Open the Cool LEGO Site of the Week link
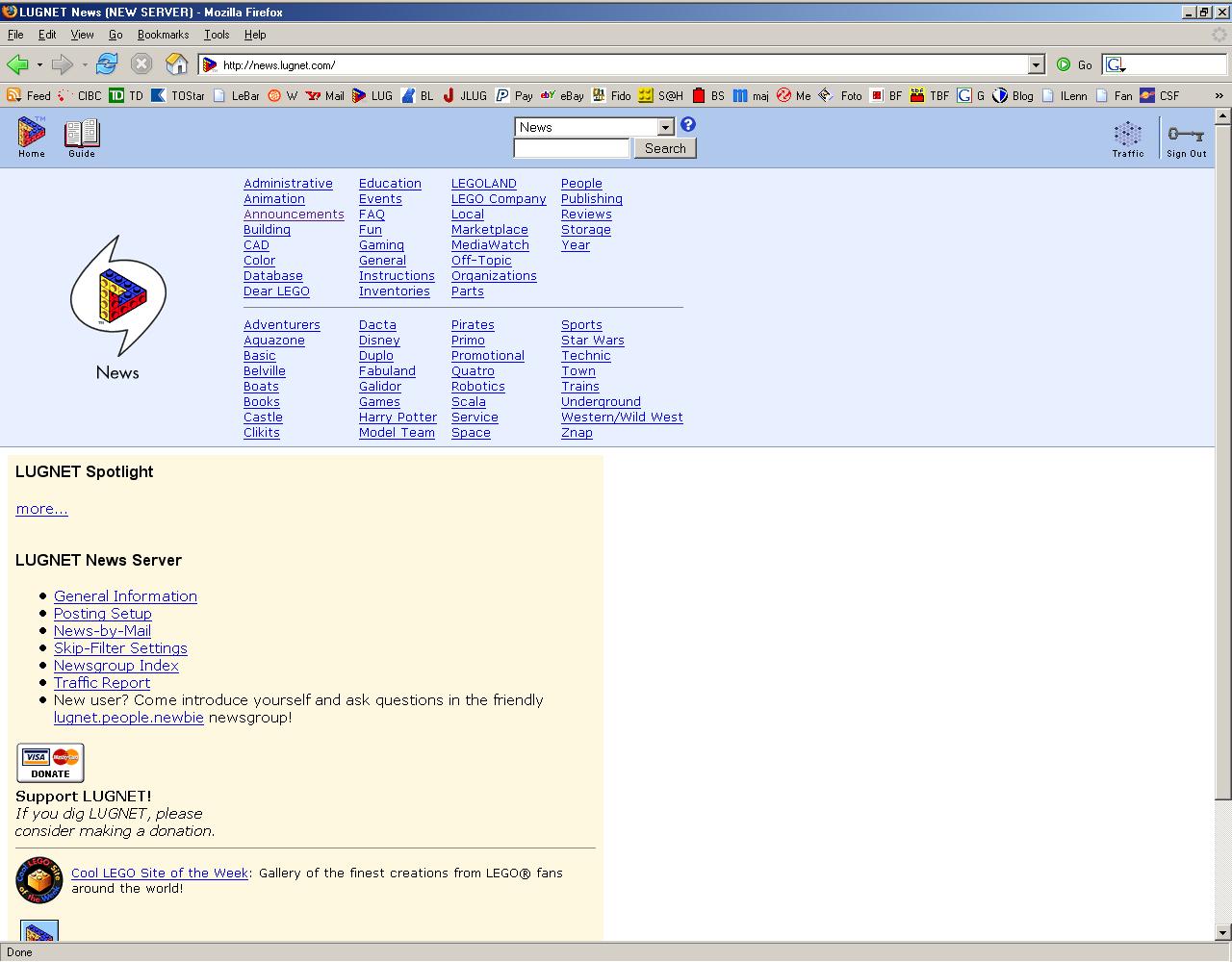The width and height of the screenshot is (1232, 962). 160,873
